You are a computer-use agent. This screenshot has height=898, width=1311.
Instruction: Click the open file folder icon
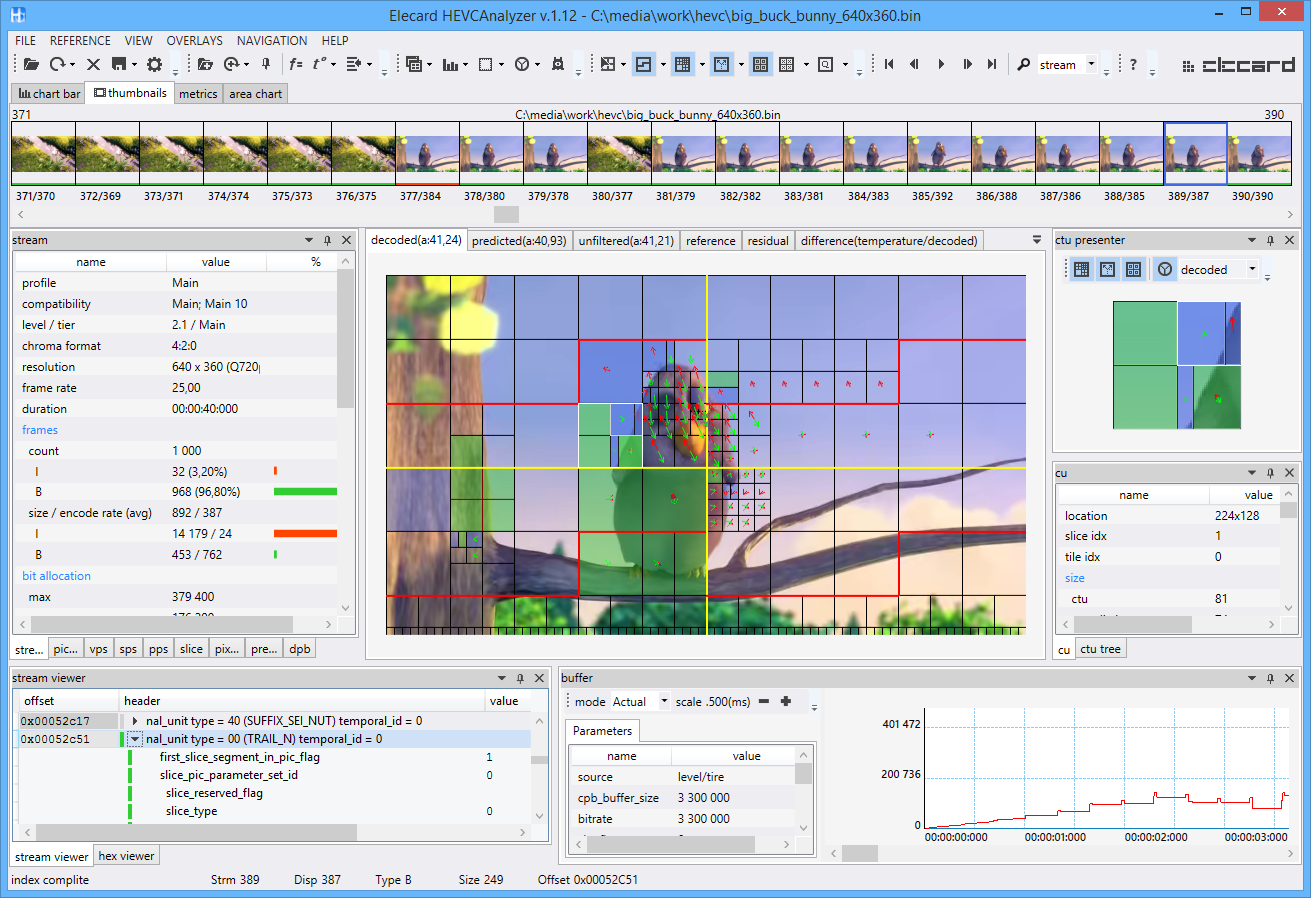point(31,64)
